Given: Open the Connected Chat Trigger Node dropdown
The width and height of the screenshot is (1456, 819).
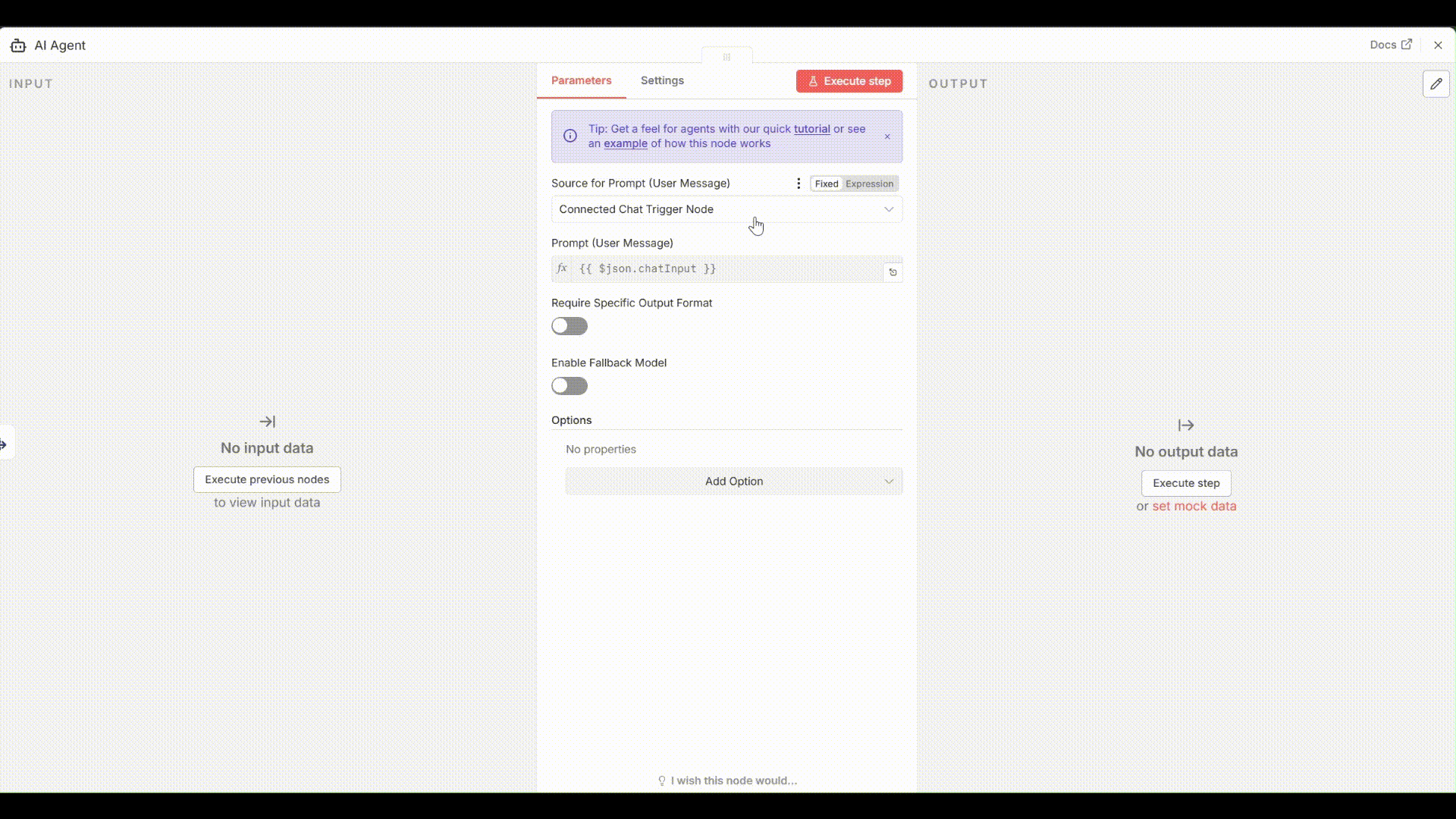Looking at the screenshot, I should click(726, 209).
